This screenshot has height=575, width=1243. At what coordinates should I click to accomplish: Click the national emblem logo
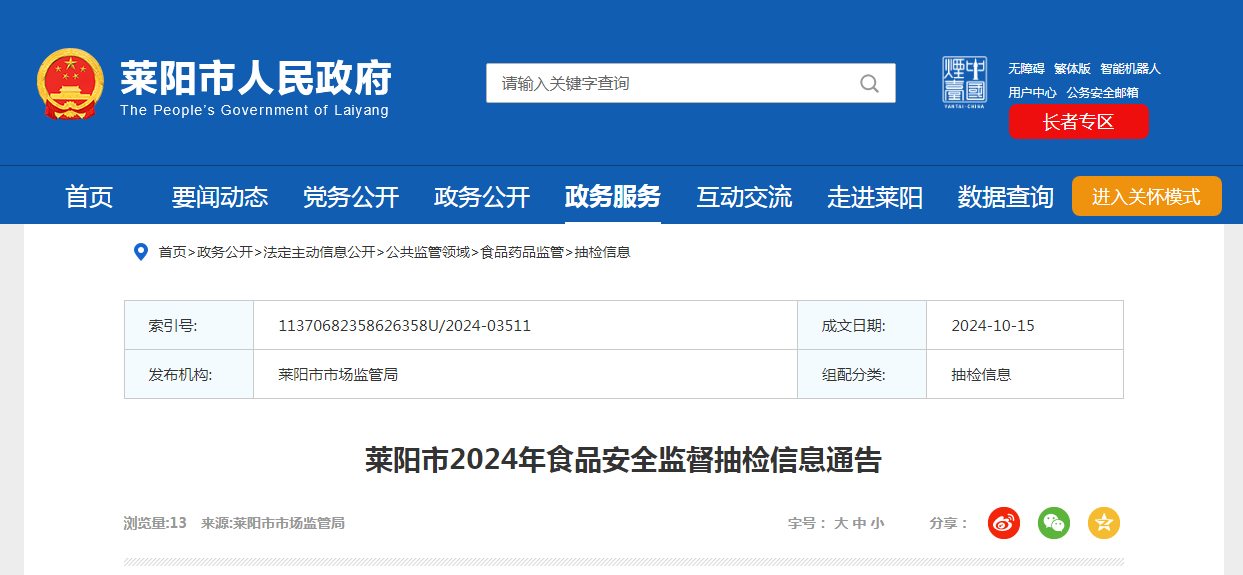pos(70,84)
